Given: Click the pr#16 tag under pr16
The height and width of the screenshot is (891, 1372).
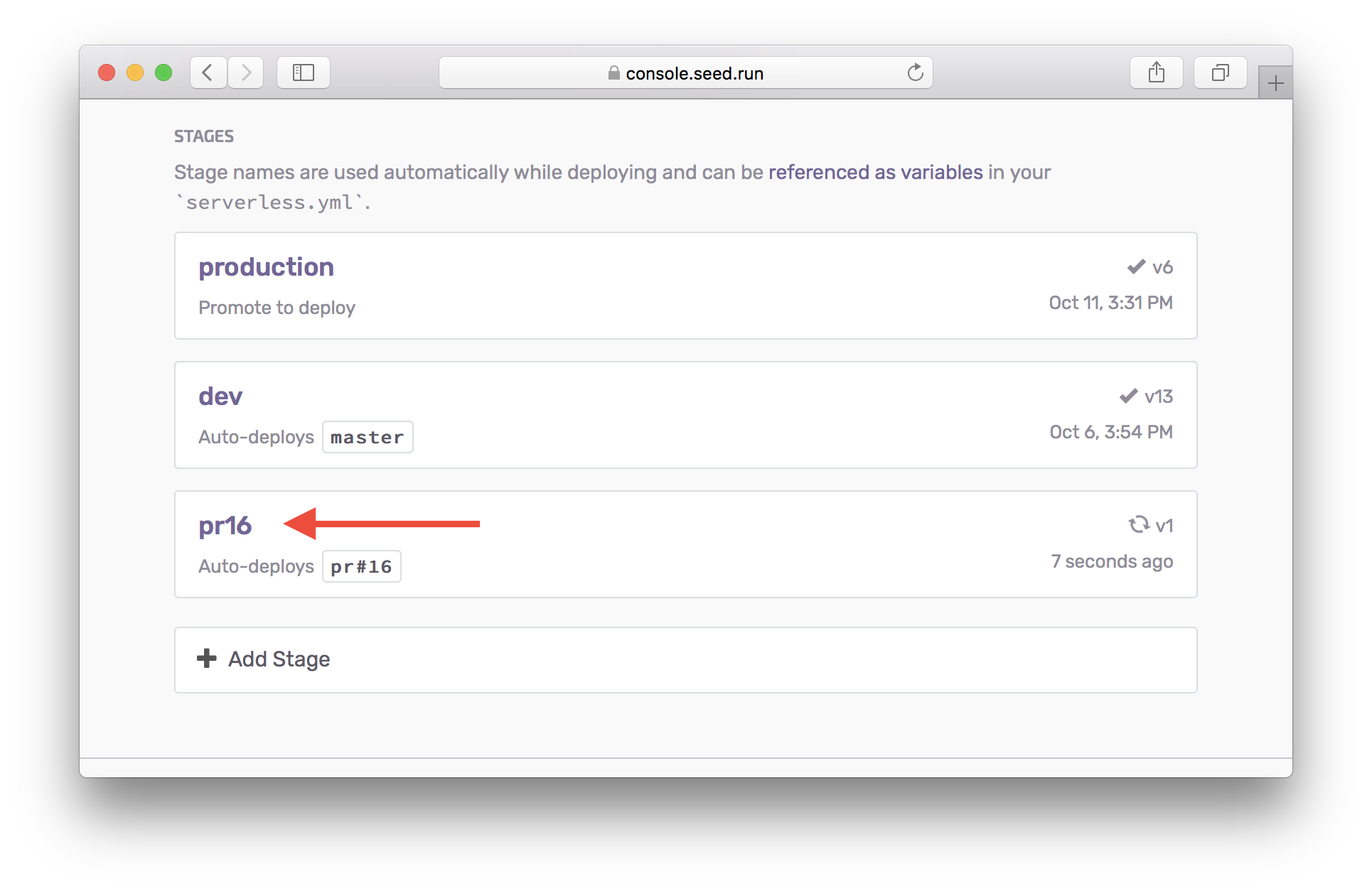Looking at the screenshot, I should (x=361, y=566).
